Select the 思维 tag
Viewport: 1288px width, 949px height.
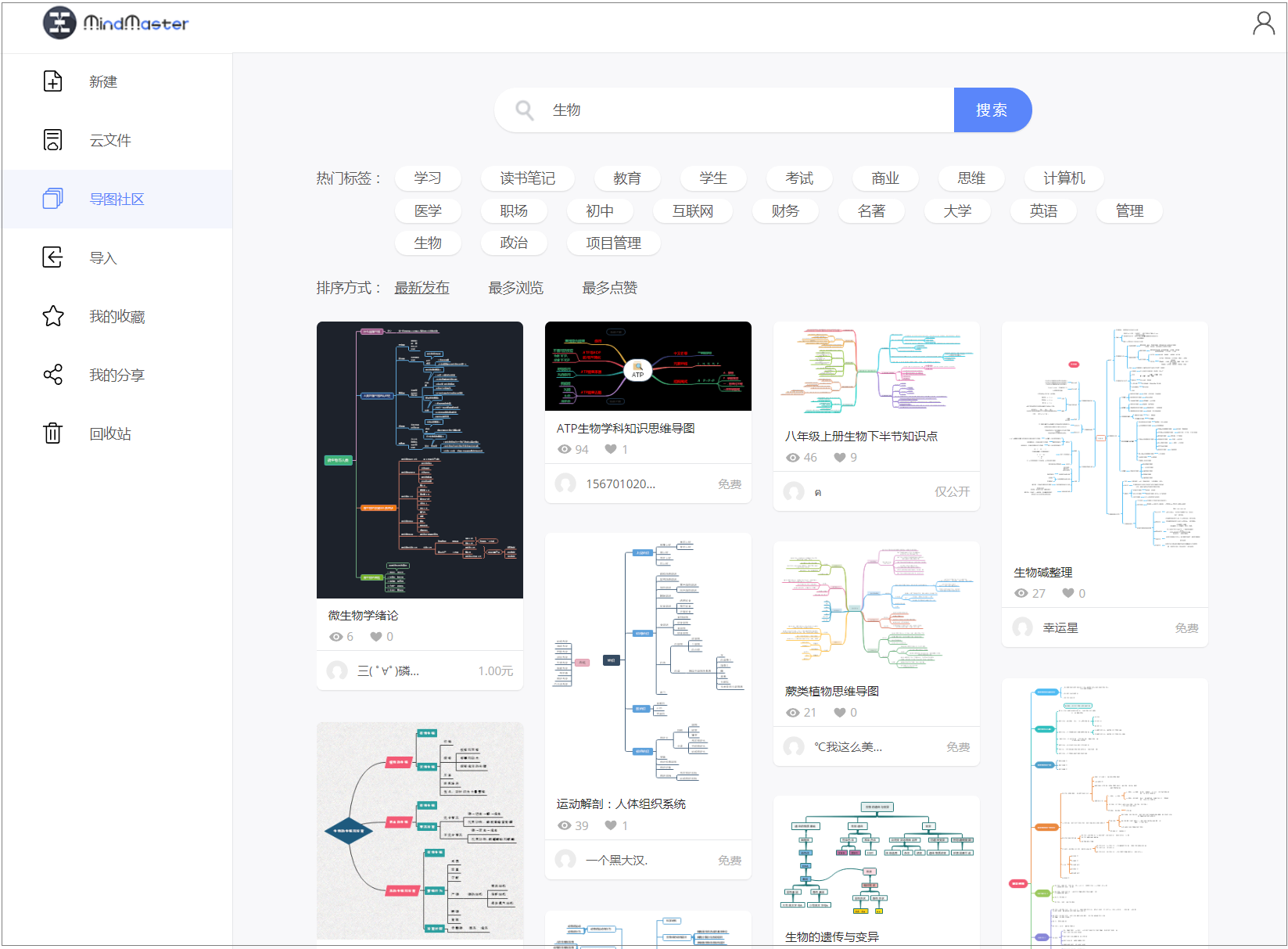[x=971, y=178]
